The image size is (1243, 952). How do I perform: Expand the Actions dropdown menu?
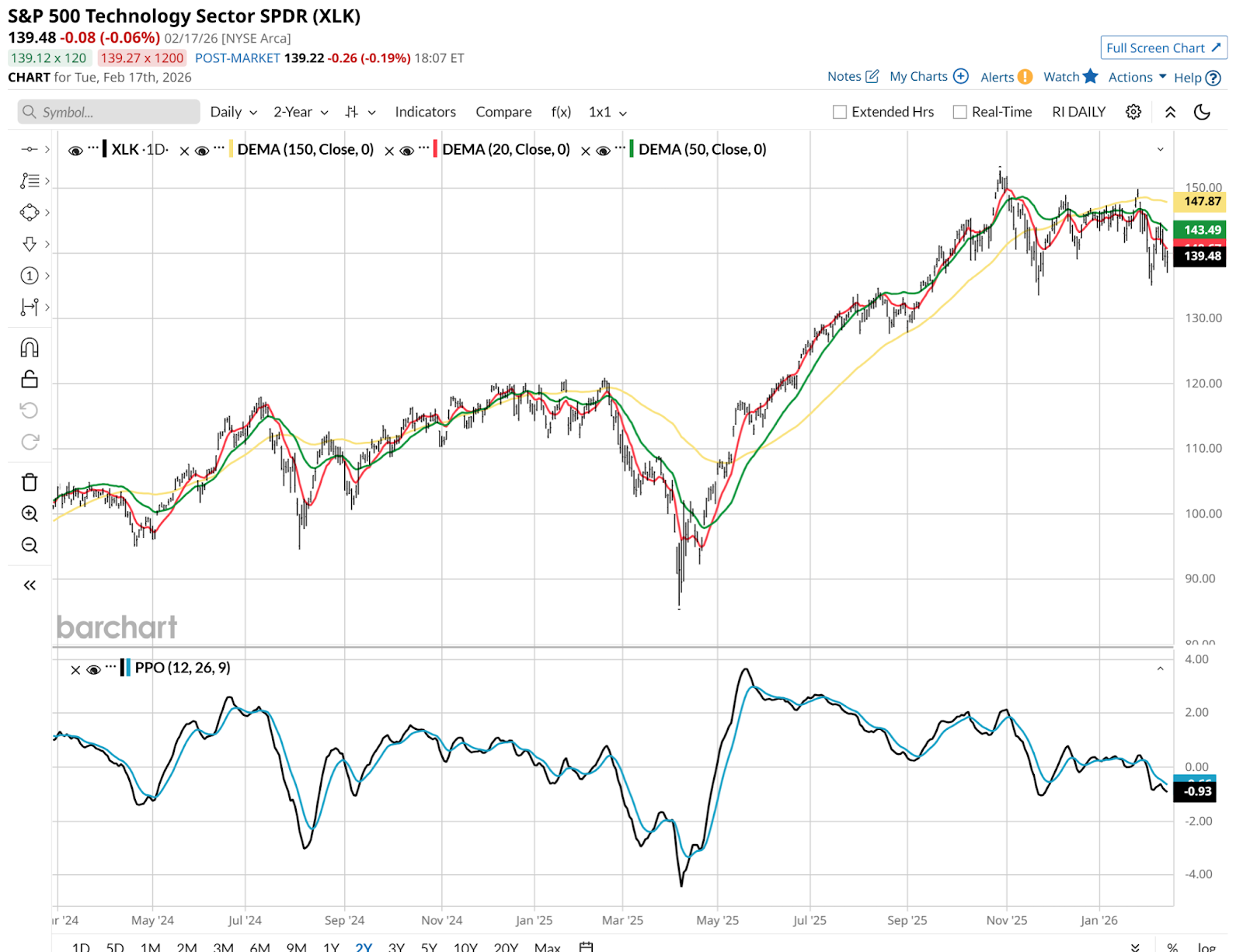(1137, 77)
